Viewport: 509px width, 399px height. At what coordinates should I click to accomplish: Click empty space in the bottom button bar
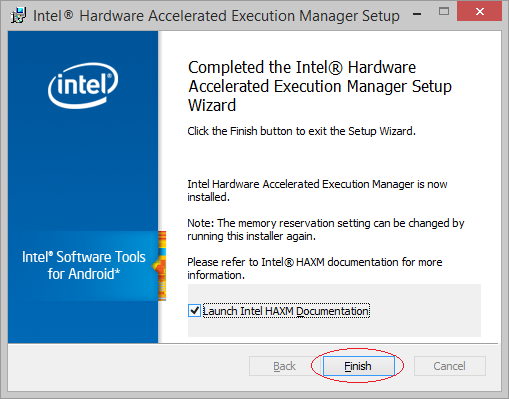click(127, 367)
